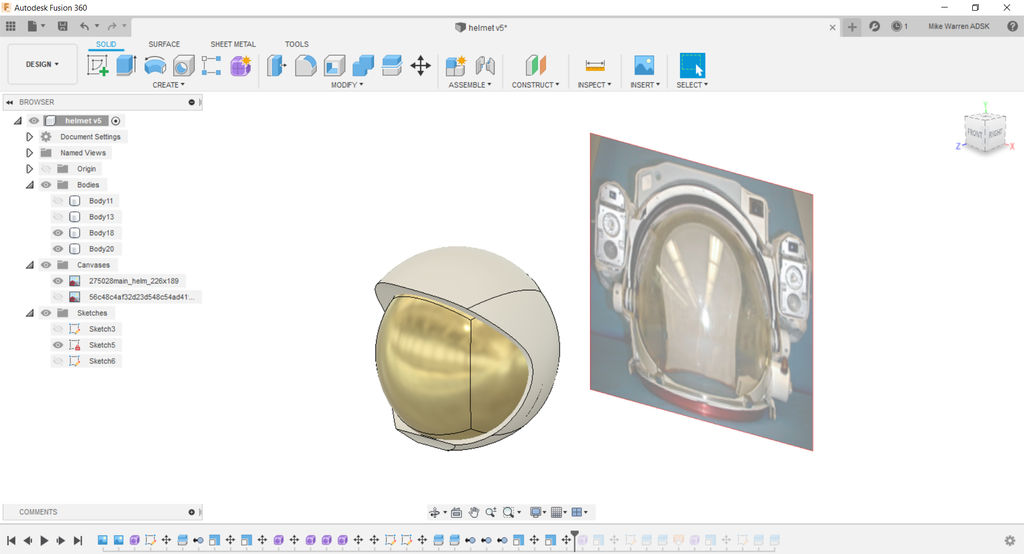This screenshot has width=1024, height=554.
Task: Activate the Select tool icon
Action: coord(692,65)
